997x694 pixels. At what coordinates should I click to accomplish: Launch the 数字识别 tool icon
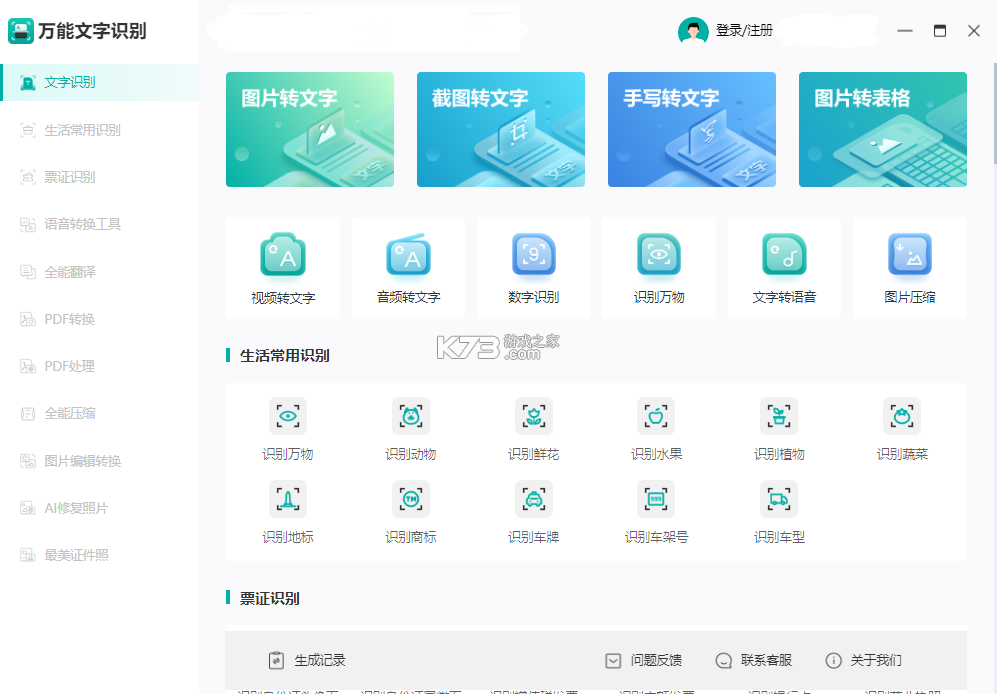(533, 256)
